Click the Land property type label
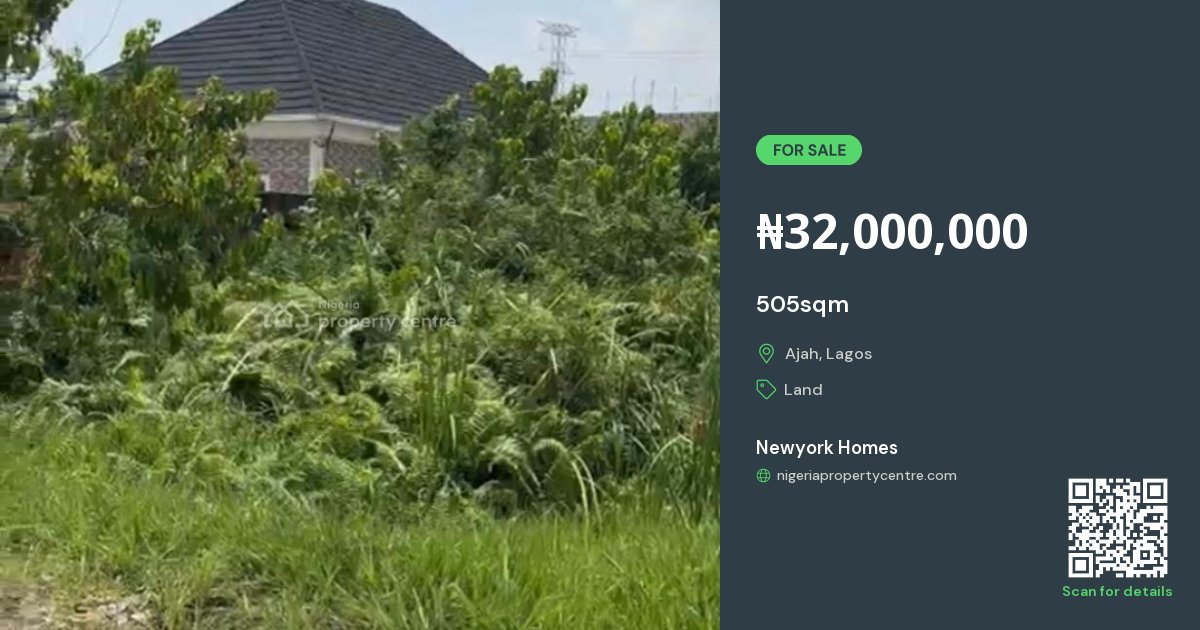The image size is (1200, 630). pos(803,390)
